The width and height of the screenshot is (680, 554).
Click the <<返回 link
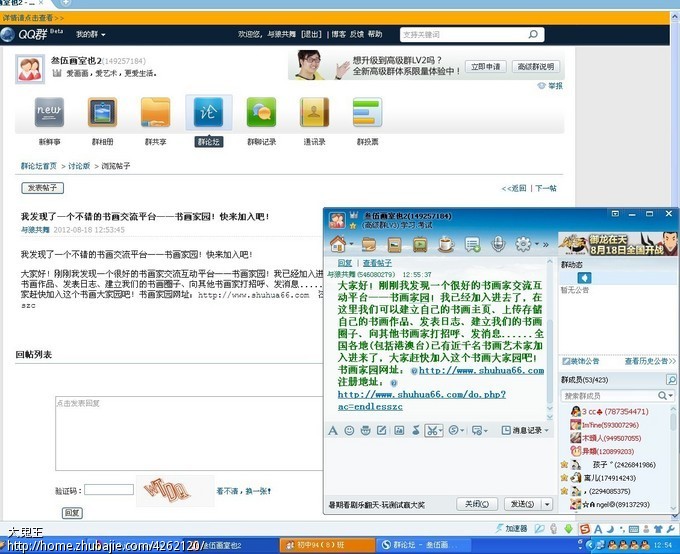tap(514, 188)
